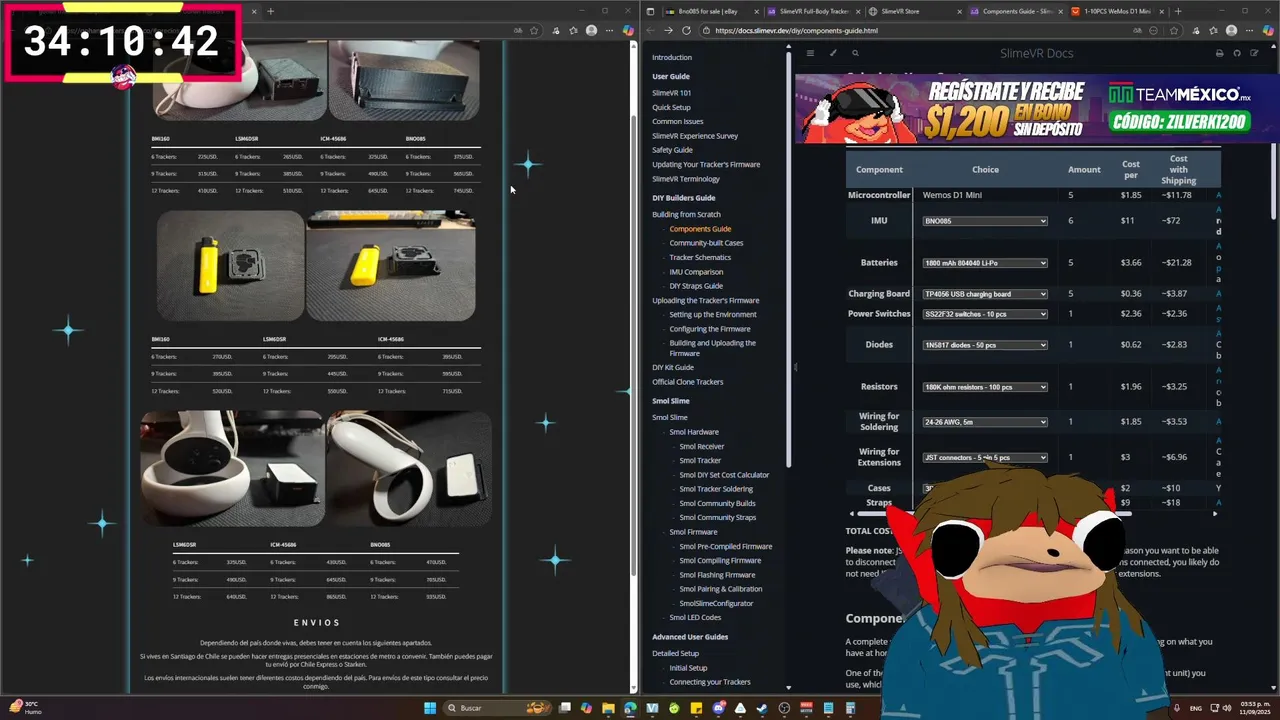Screen dimensions: 1280x720
Task: View site information lock icon for docs.slimevr.dev
Action: coord(707,30)
